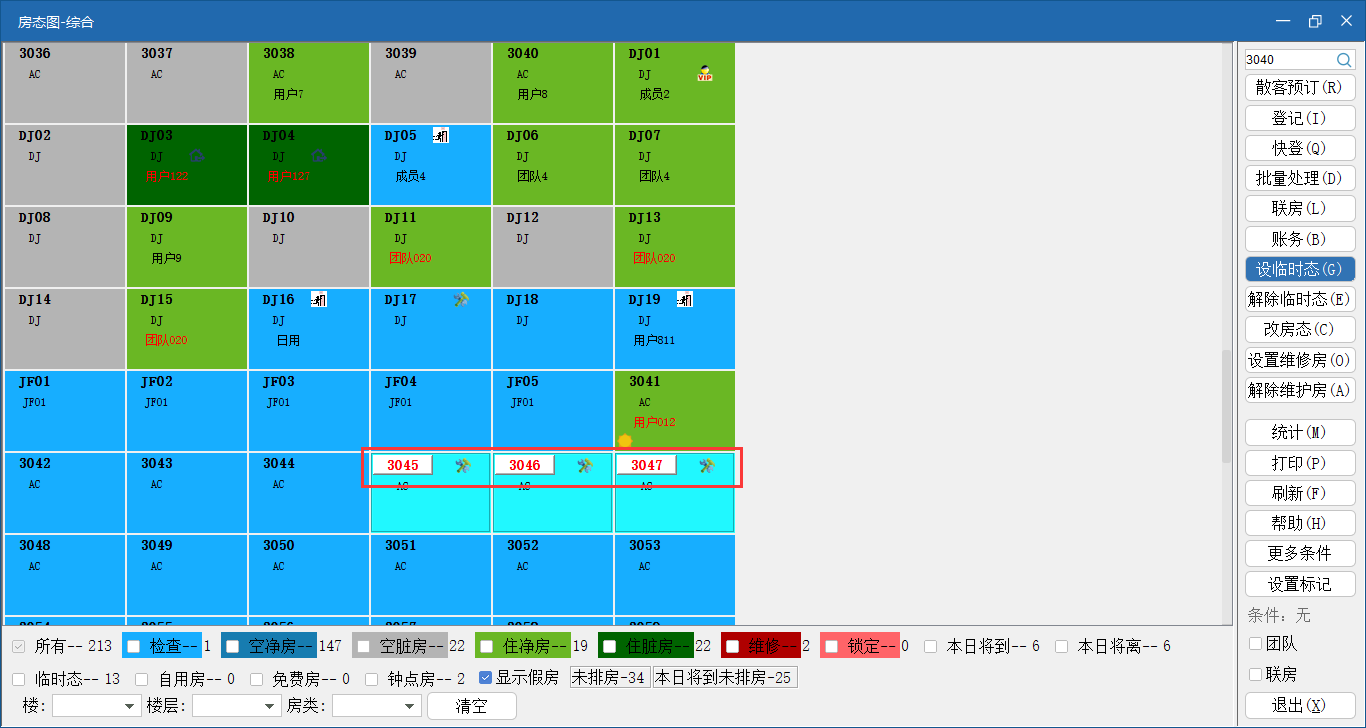The image size is (1366, 728).
Task: Enable the 检查 filter checkbox
Action: pos(133,647)
